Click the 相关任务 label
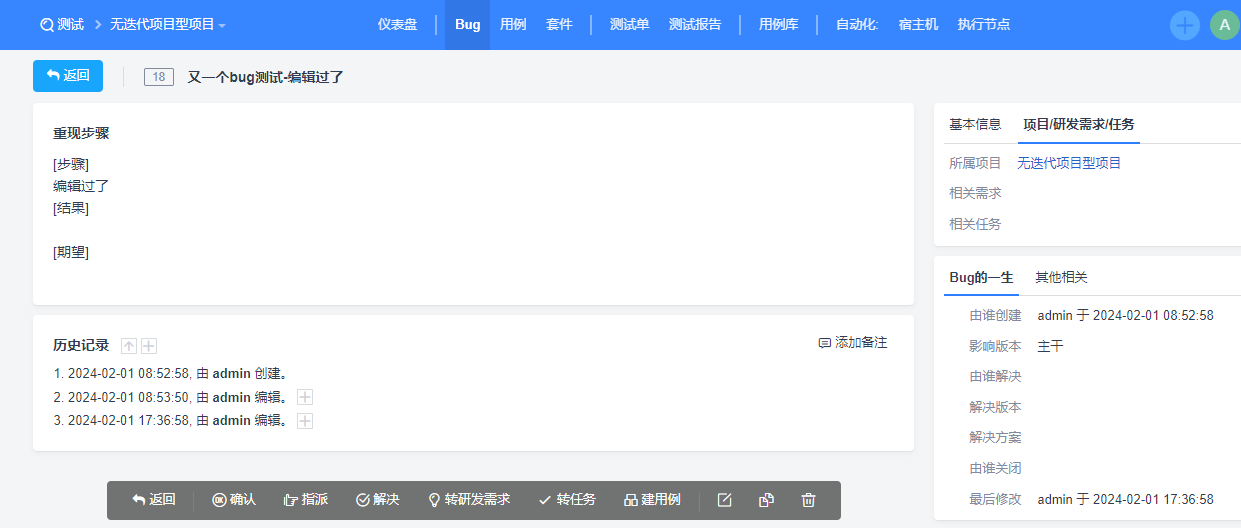The height and width of the screenshot is (528, 1241). point(975,224)
